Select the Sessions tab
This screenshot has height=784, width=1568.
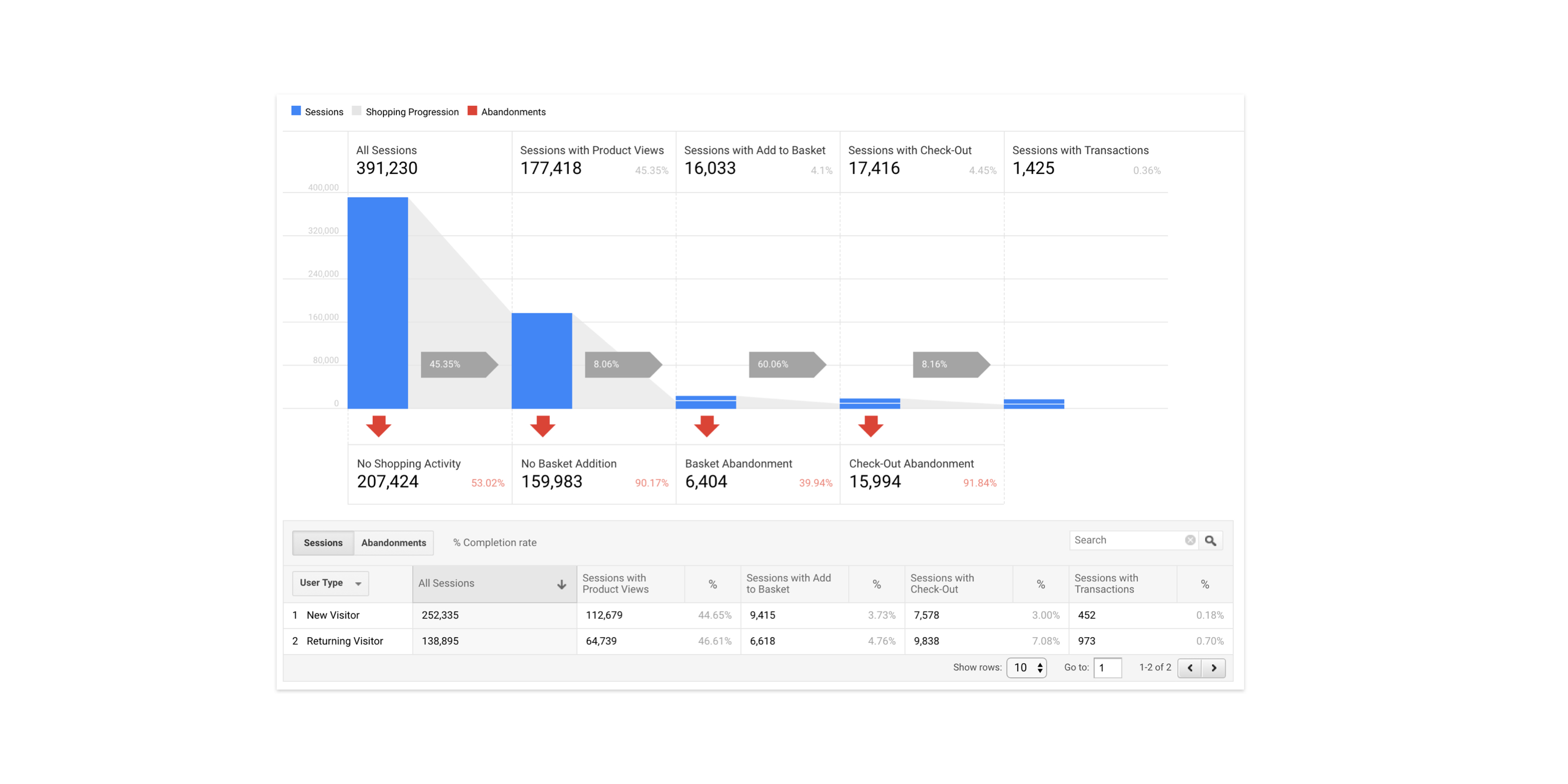click(323, 543)
